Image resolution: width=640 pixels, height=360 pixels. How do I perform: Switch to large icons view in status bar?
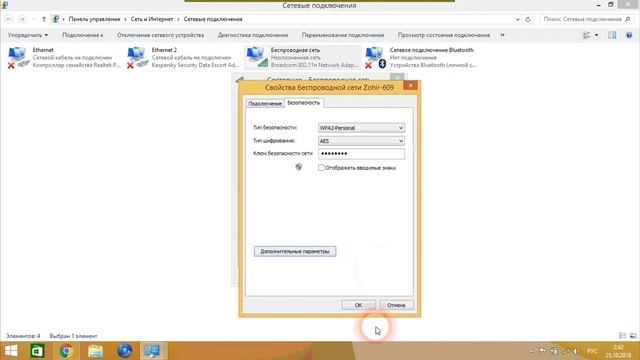pyautogui.click(x=633, y=336)
